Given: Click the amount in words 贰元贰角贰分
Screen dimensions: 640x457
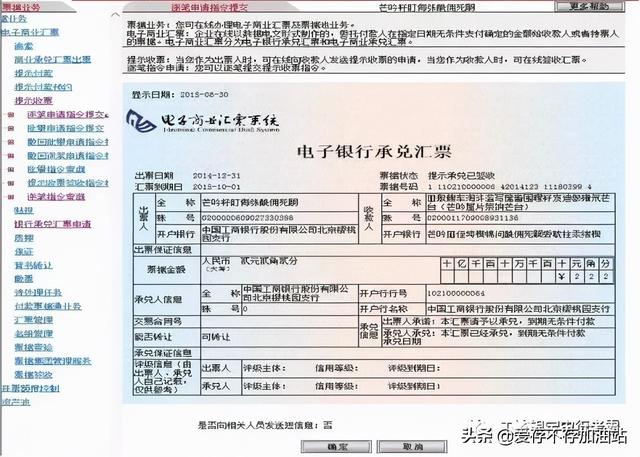Looking at the screenshot, I should point(269,261).
